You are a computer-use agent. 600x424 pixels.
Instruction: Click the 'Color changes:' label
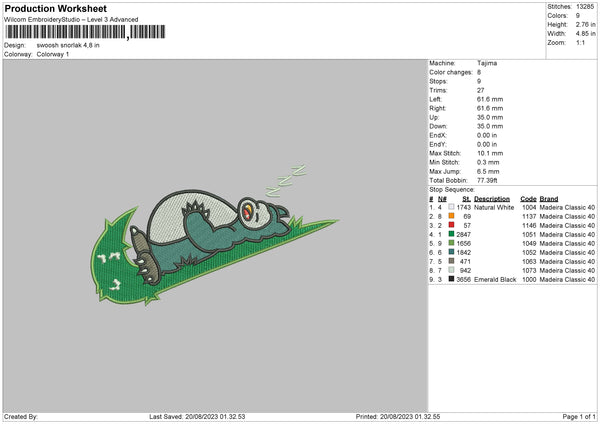coord(451,72)
